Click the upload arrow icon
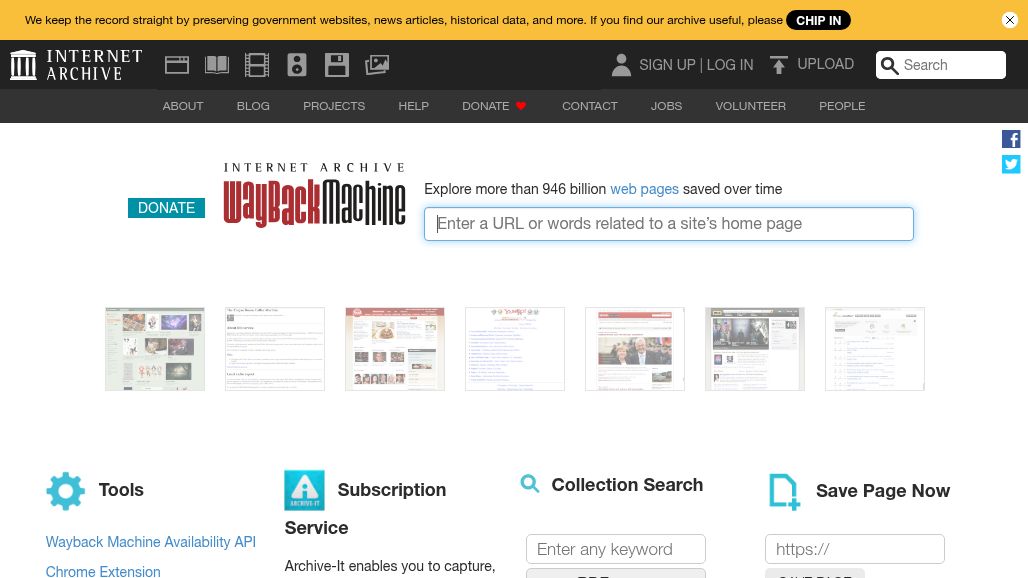1028x578 pixels. [x=779, y=65]
